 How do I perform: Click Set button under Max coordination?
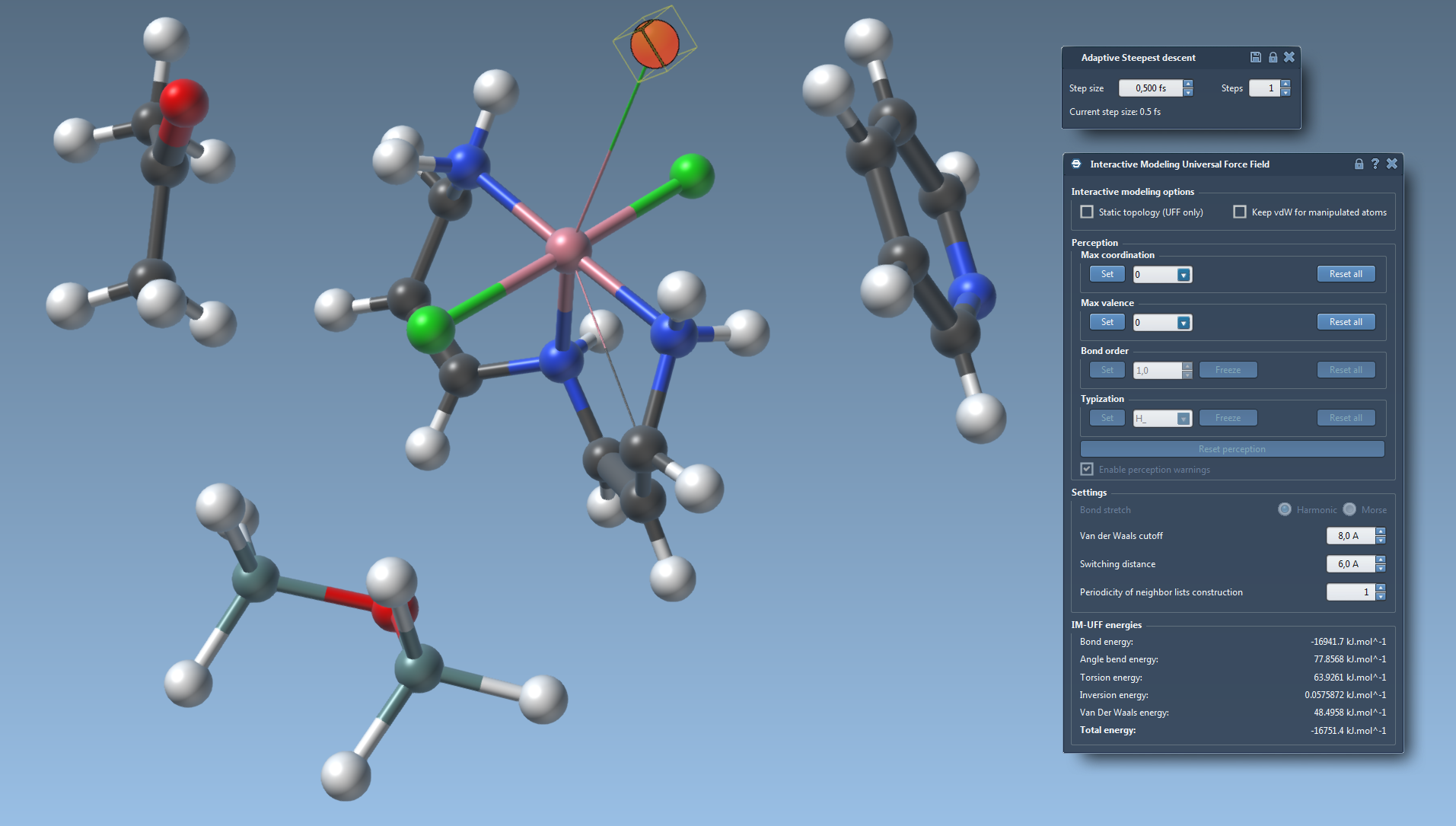[x=1107, y=274]
